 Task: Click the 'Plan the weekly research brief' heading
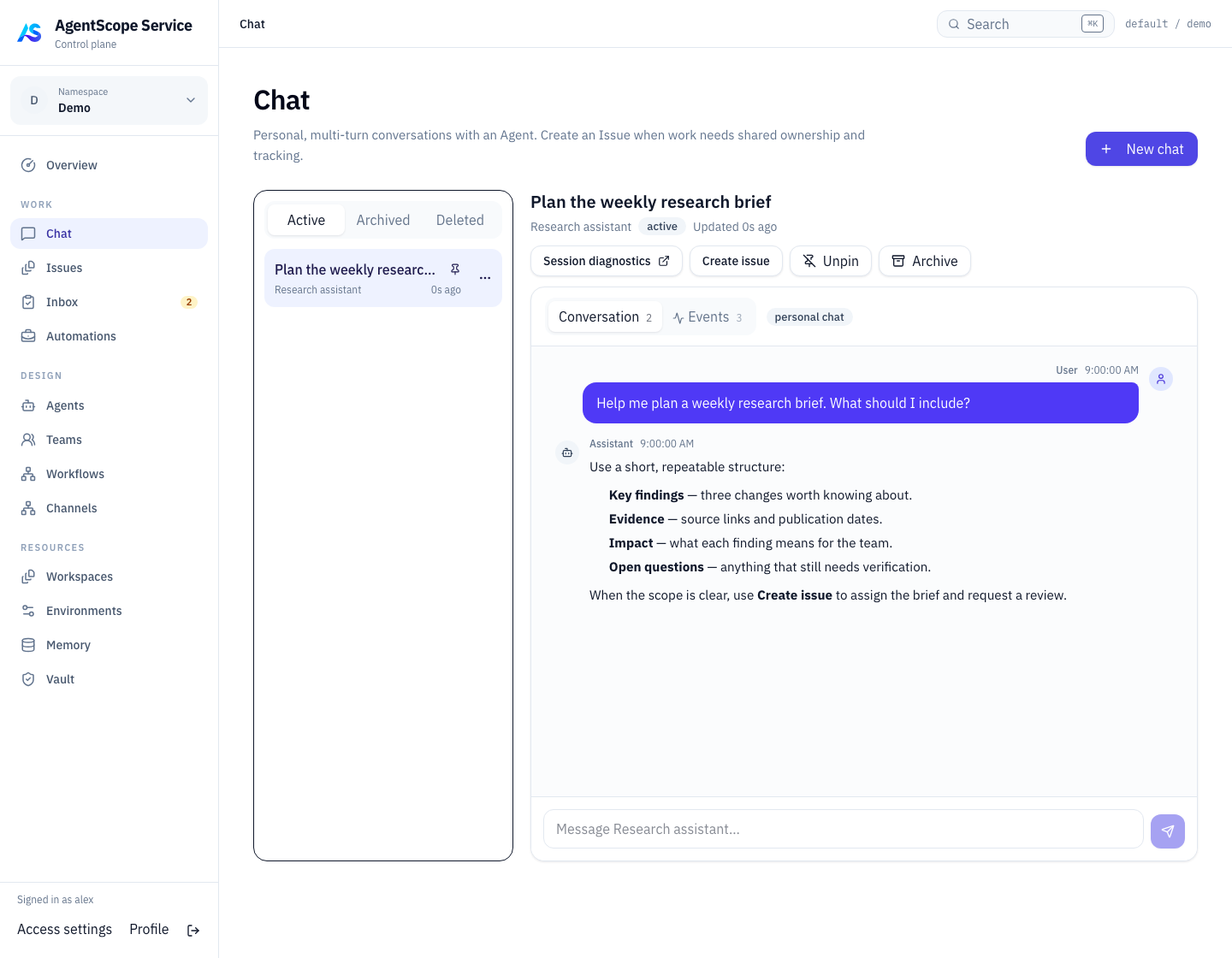point(651,202)
